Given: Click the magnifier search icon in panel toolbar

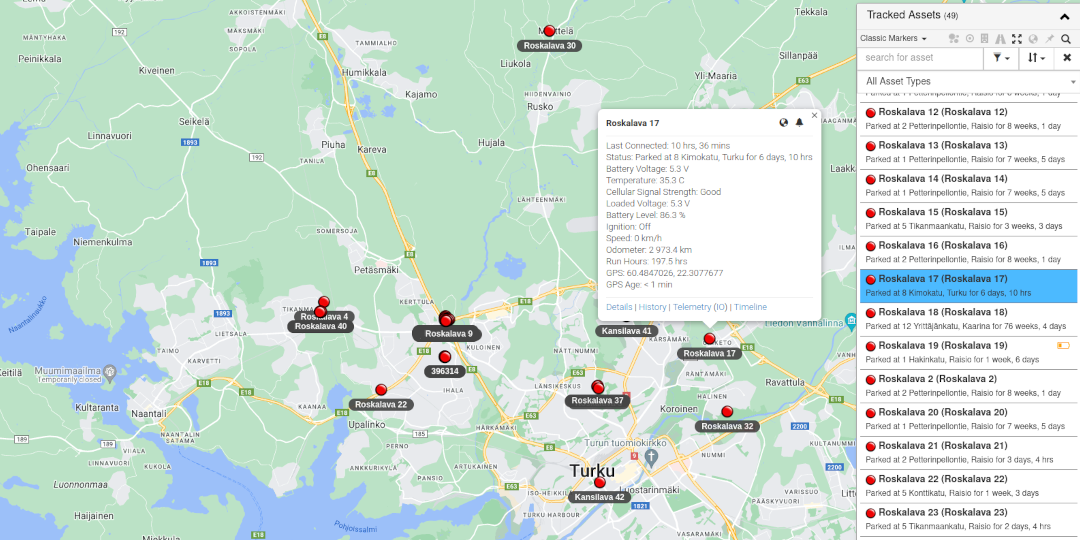Looking at the screenshot, I should pyautogui.click(x=1066, y=39).
